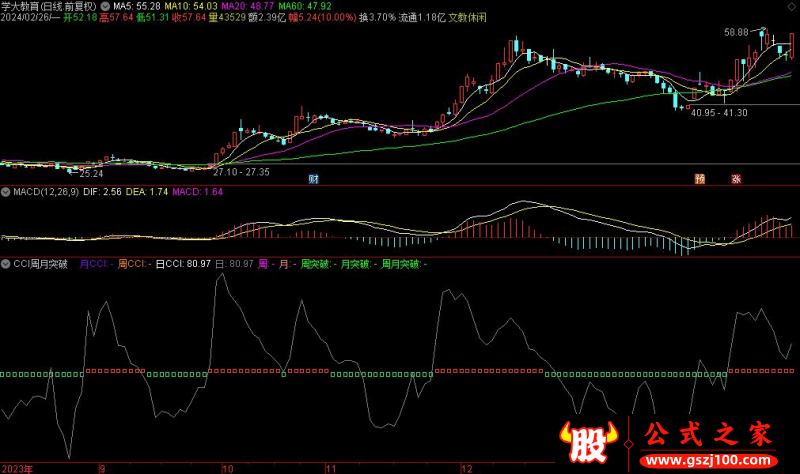This screenshot has width=800, height=474.
Task: Click the 日CCI: 80.97 value label
Action: click(183, 264)
